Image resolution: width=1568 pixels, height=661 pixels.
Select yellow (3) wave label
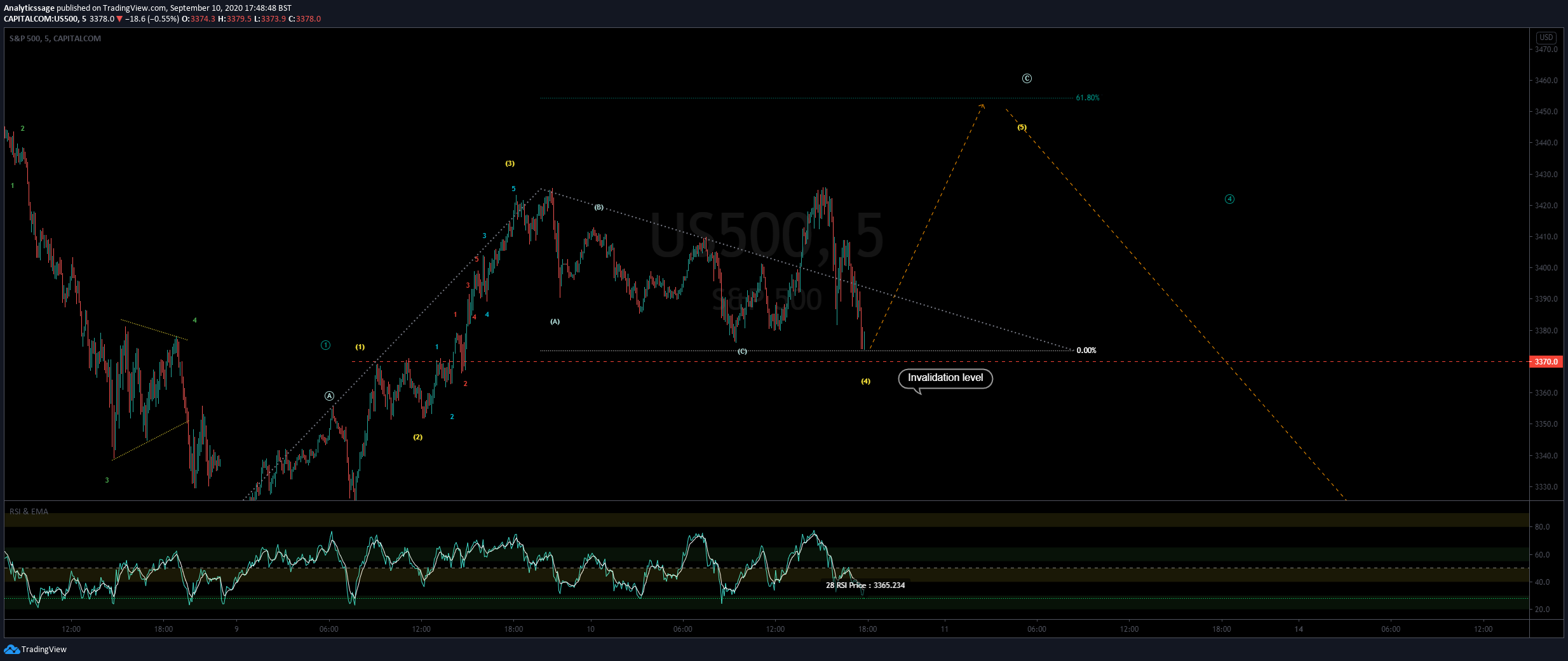click(510, 164)
